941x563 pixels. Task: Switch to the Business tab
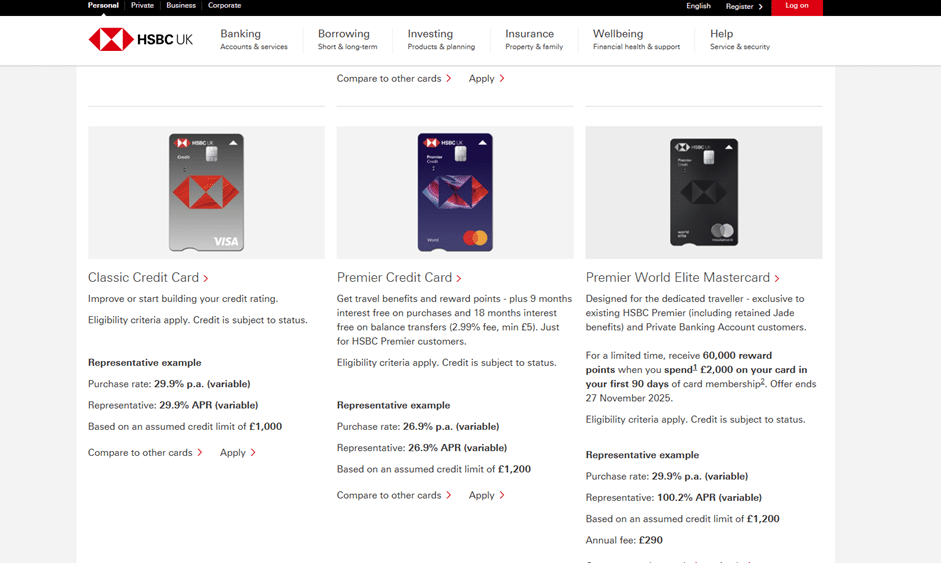point(181,6)
